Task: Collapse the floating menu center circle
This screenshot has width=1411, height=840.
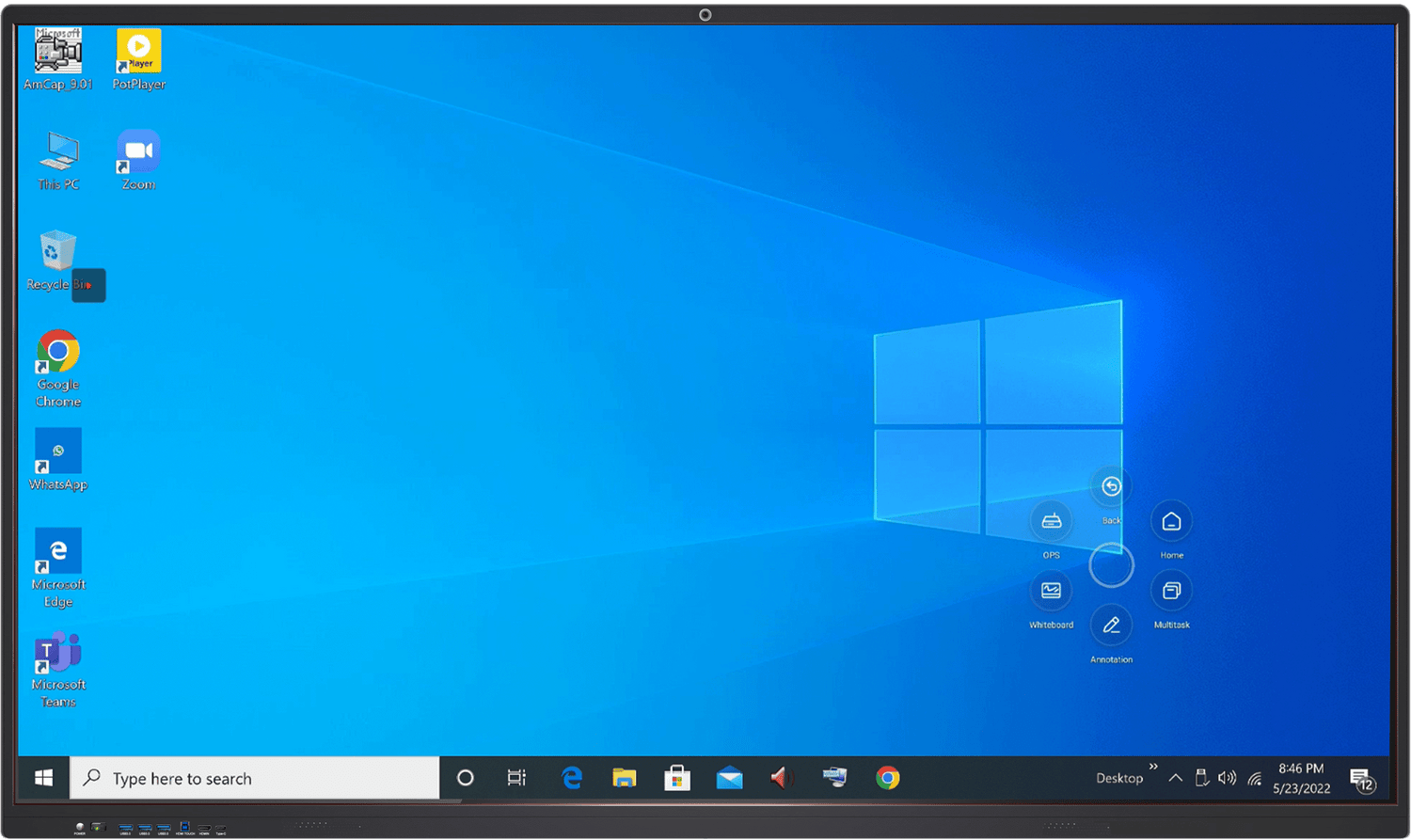Action: pyautogui.click(x=1111, y=565)
